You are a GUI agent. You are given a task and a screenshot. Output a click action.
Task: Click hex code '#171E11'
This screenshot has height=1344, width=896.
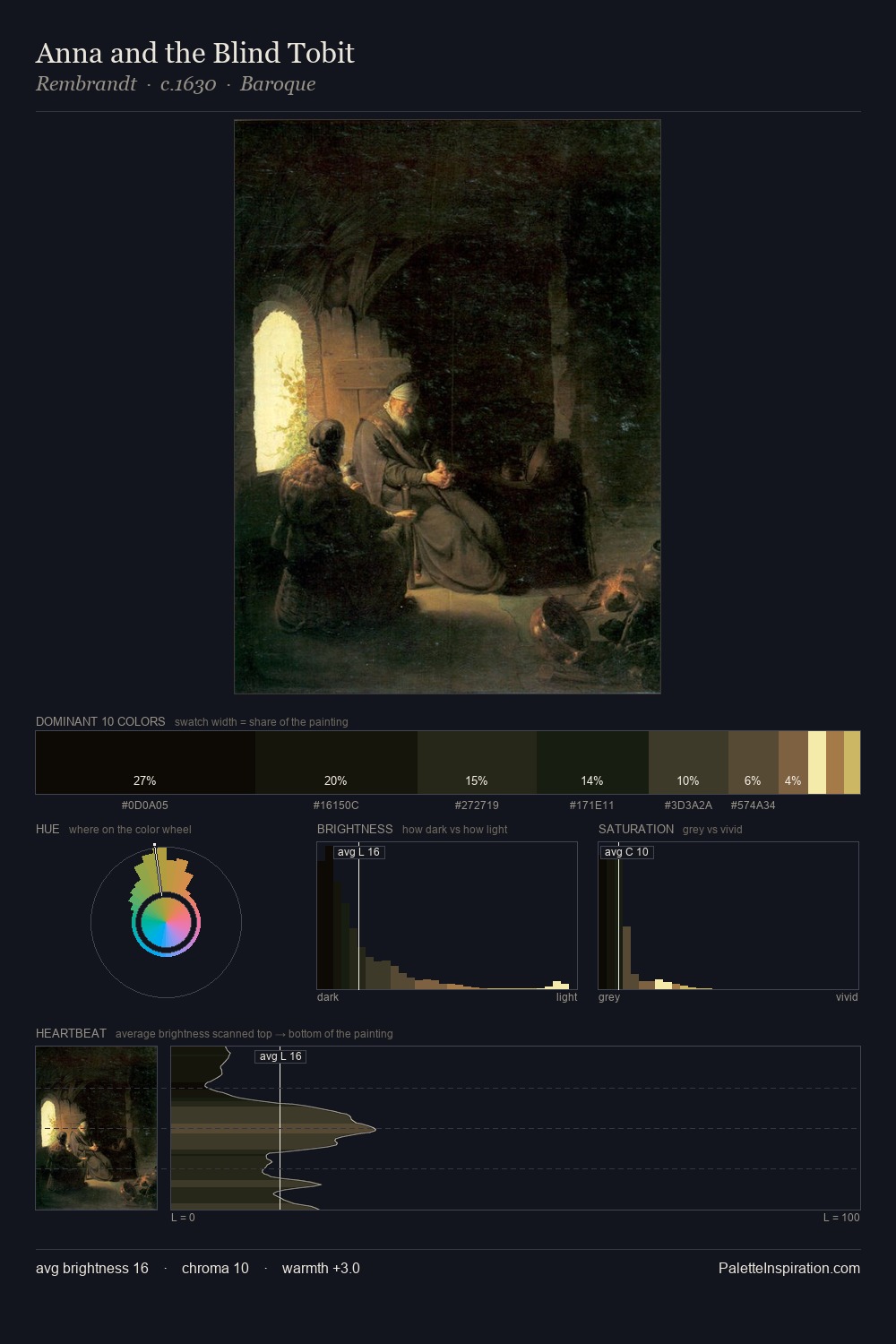click(592, 806)
